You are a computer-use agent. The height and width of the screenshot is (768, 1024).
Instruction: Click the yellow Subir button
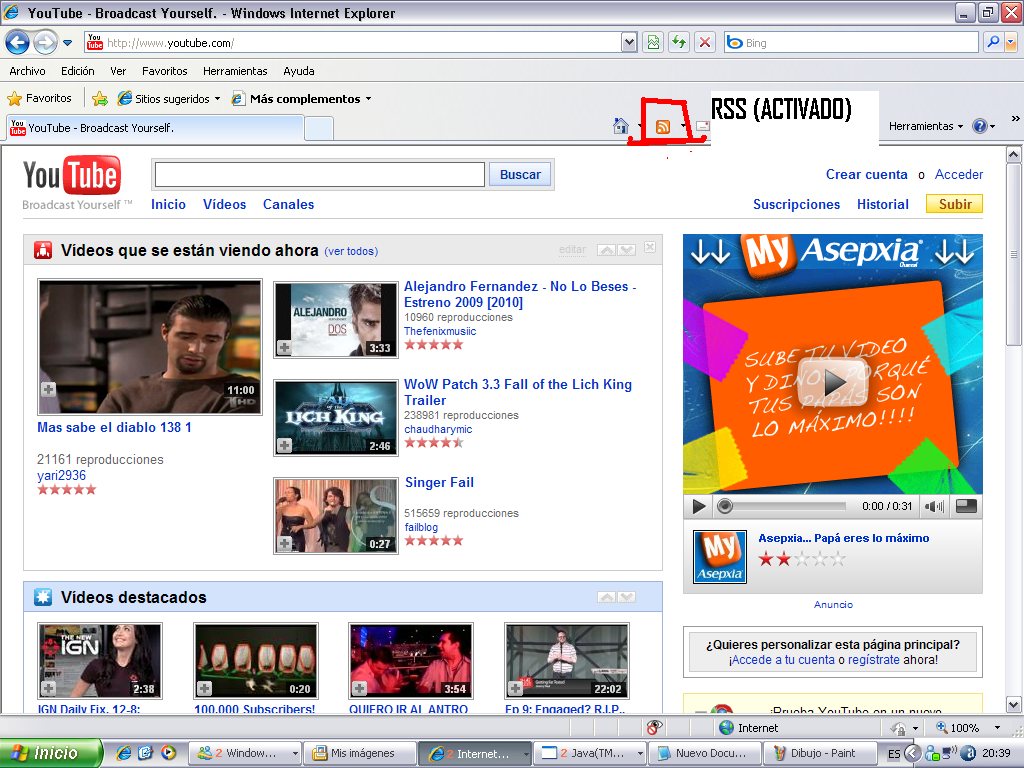tap(954, 204)
